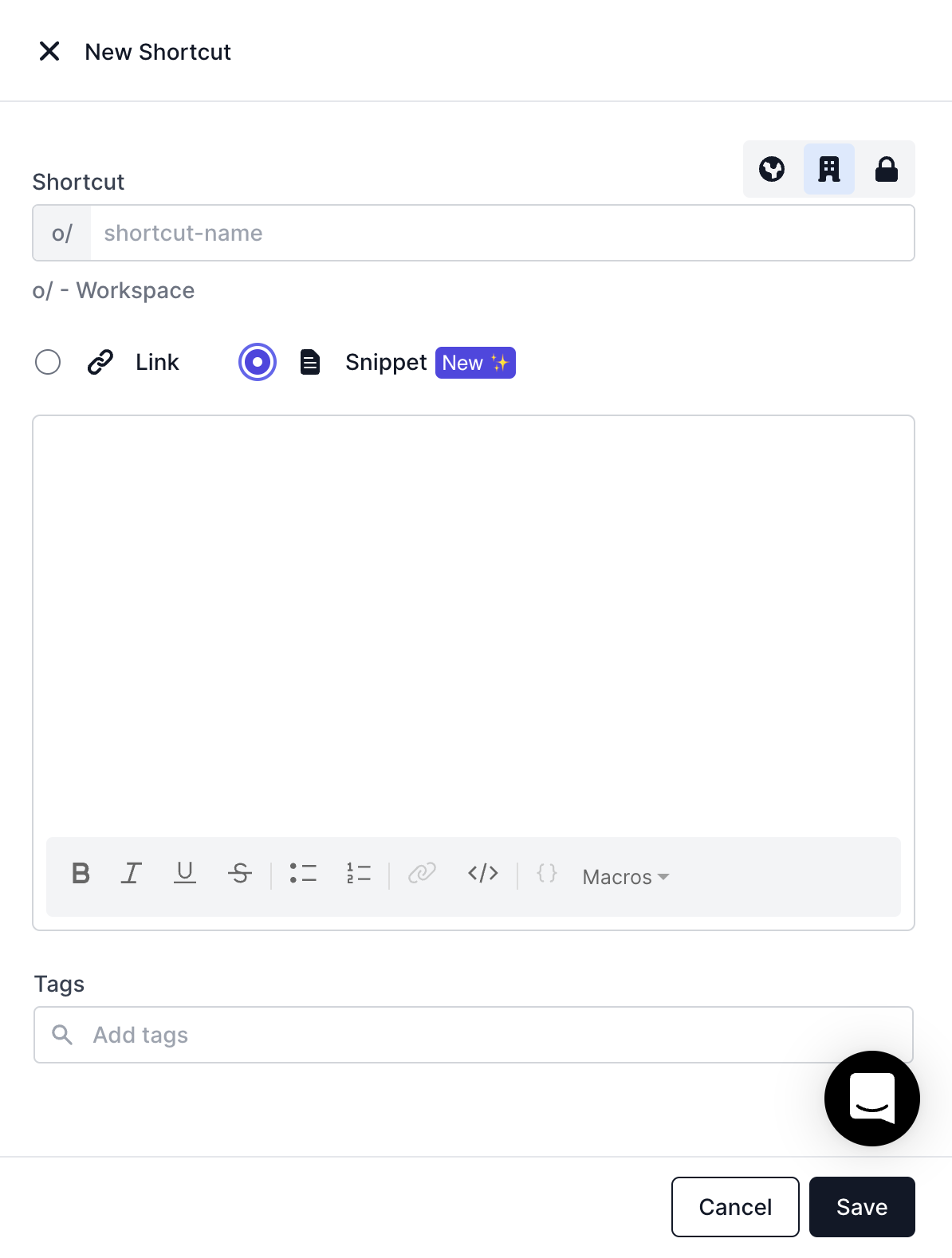Set shortcut visibility to private lock
The width and height of the screenshot is (952, 1258).
[887, 169]
